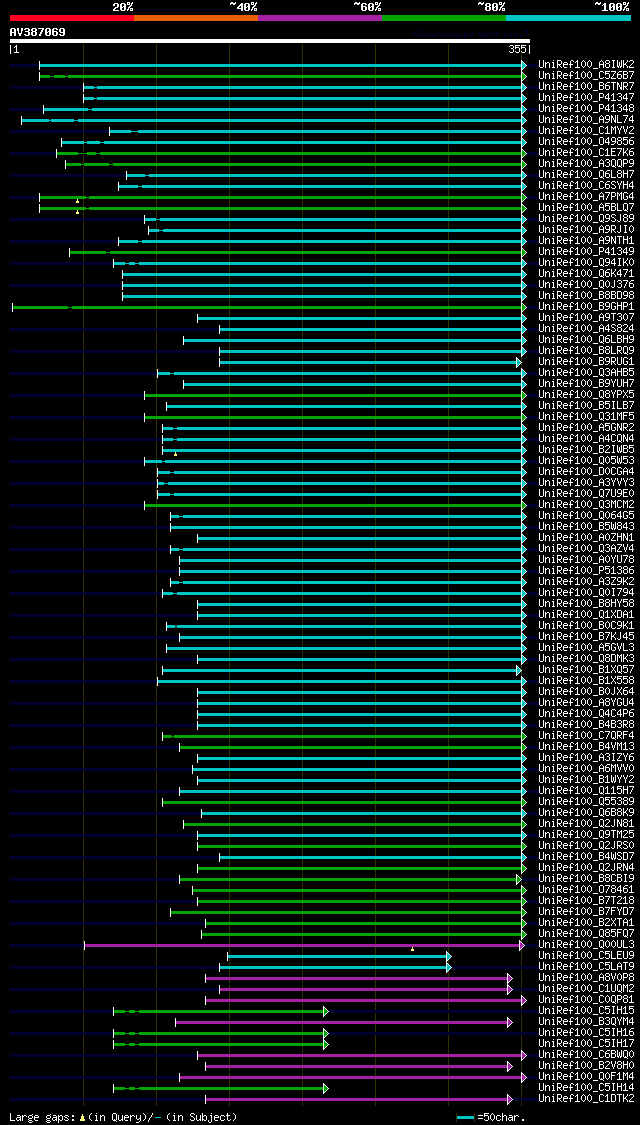The image size is (640, 1125).
Task: Click the '=50char.' scale legend
Action: (x=491, y=1117)
